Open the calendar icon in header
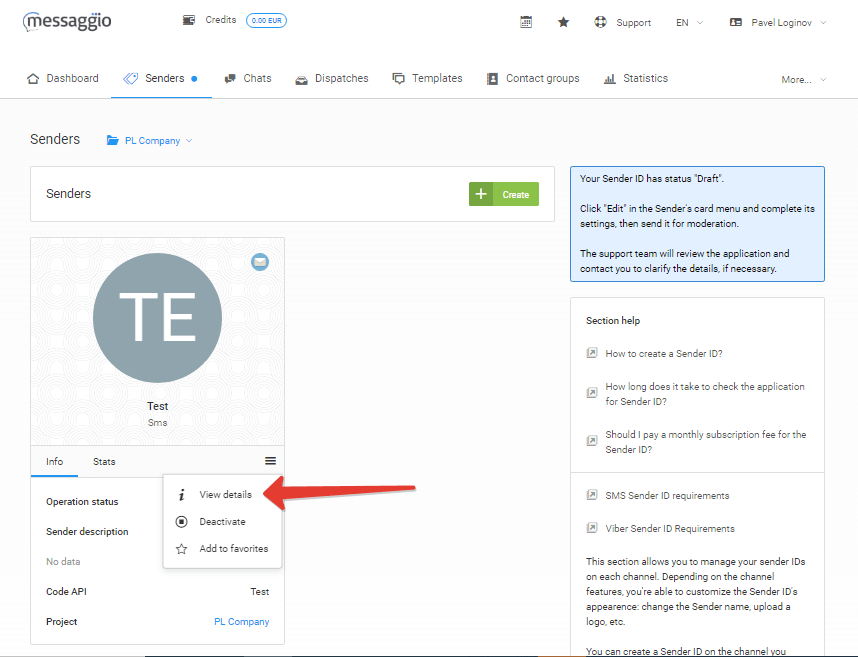The image size is (858, 657). click(x=526, y=22)
